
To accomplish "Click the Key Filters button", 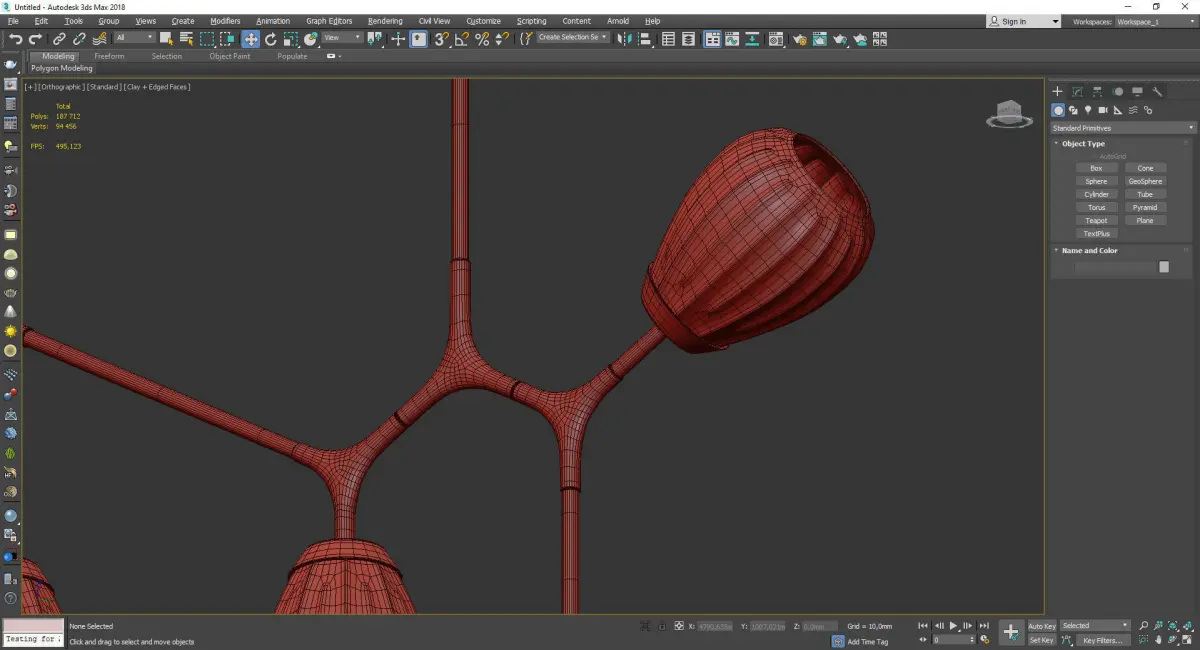I will click(x=1101, y=640).
